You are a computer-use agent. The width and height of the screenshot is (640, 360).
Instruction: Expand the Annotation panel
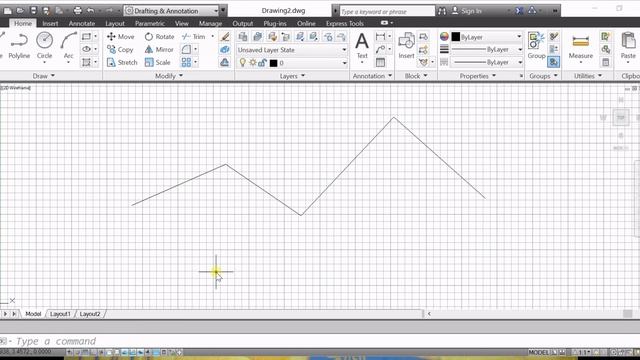coord(372,76)
